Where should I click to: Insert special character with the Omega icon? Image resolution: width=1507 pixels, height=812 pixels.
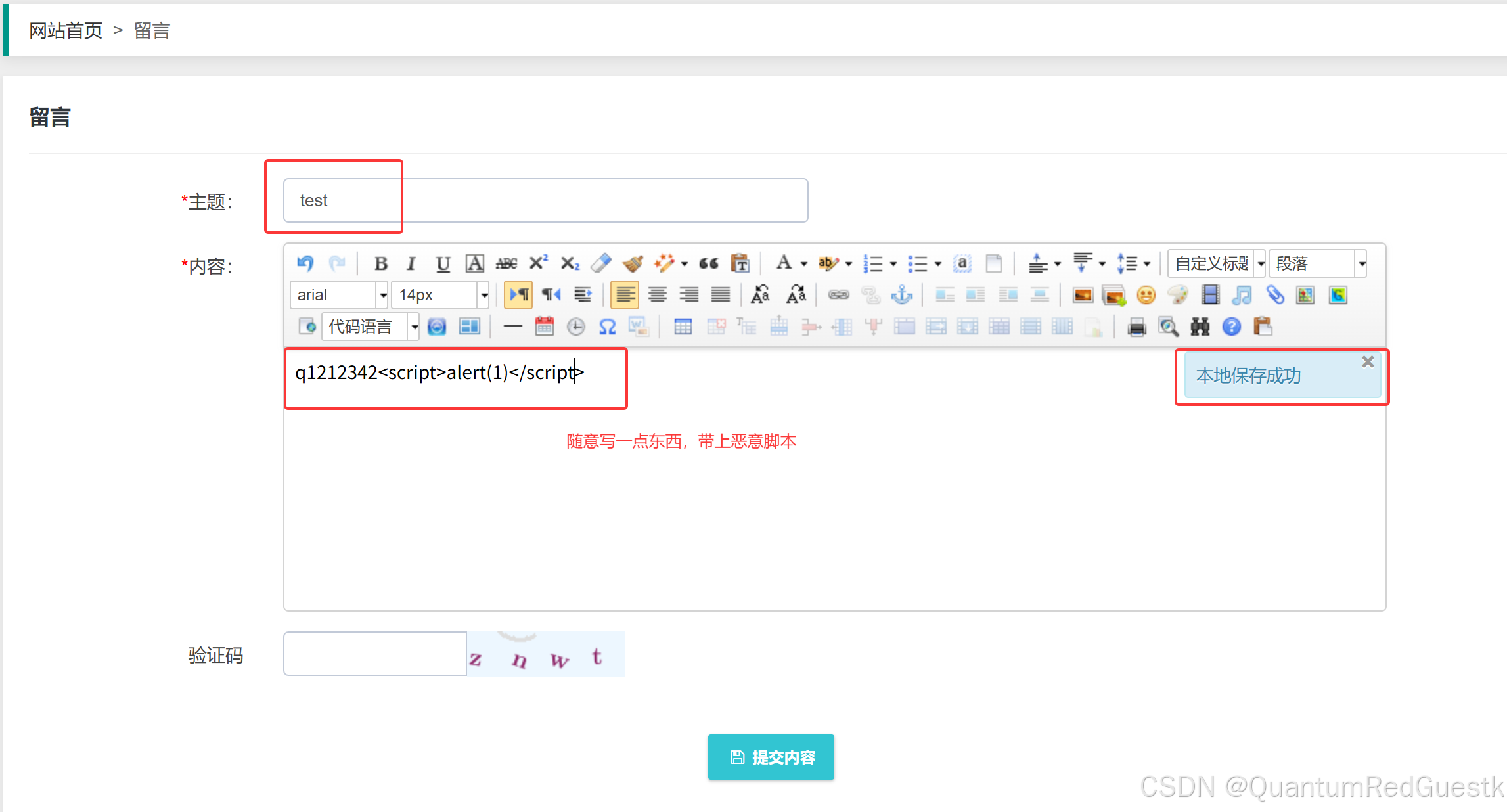click(x=608, y=327)
